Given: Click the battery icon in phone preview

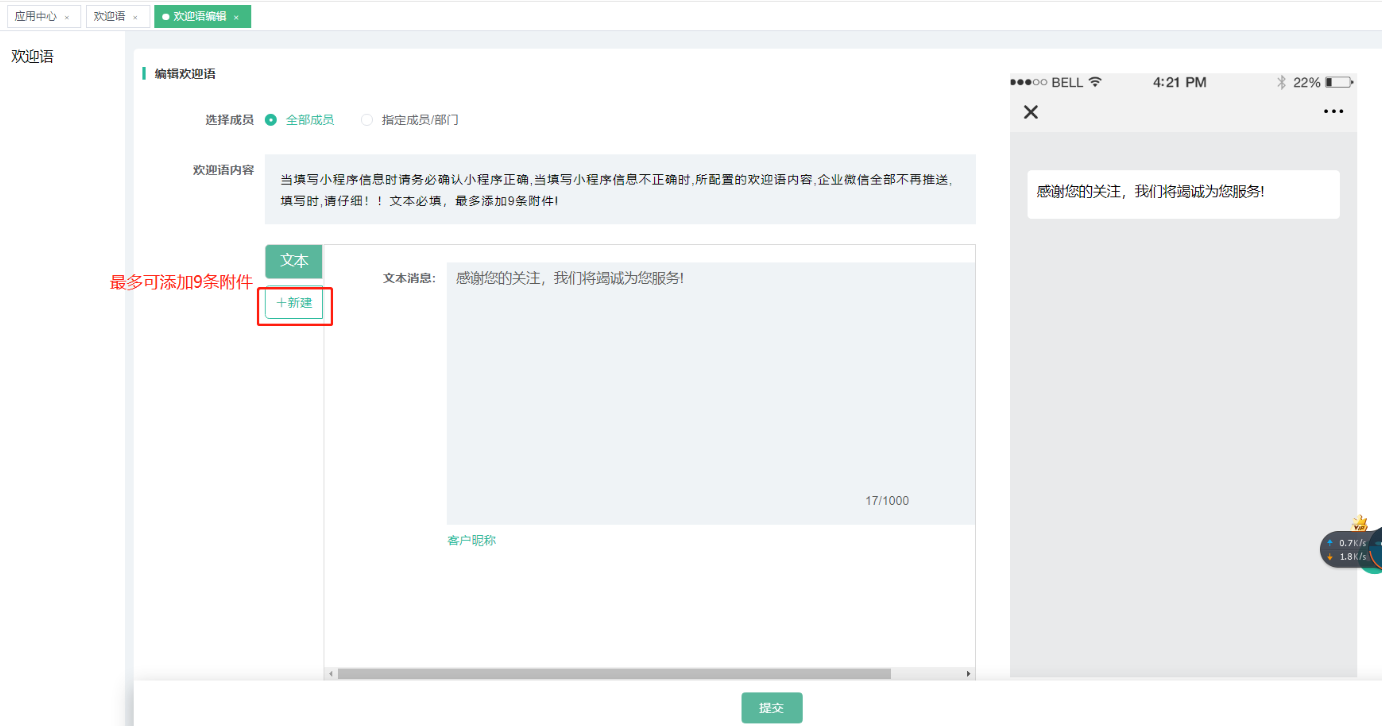Looking at the screenshot, I should [x=1339, y=82].
